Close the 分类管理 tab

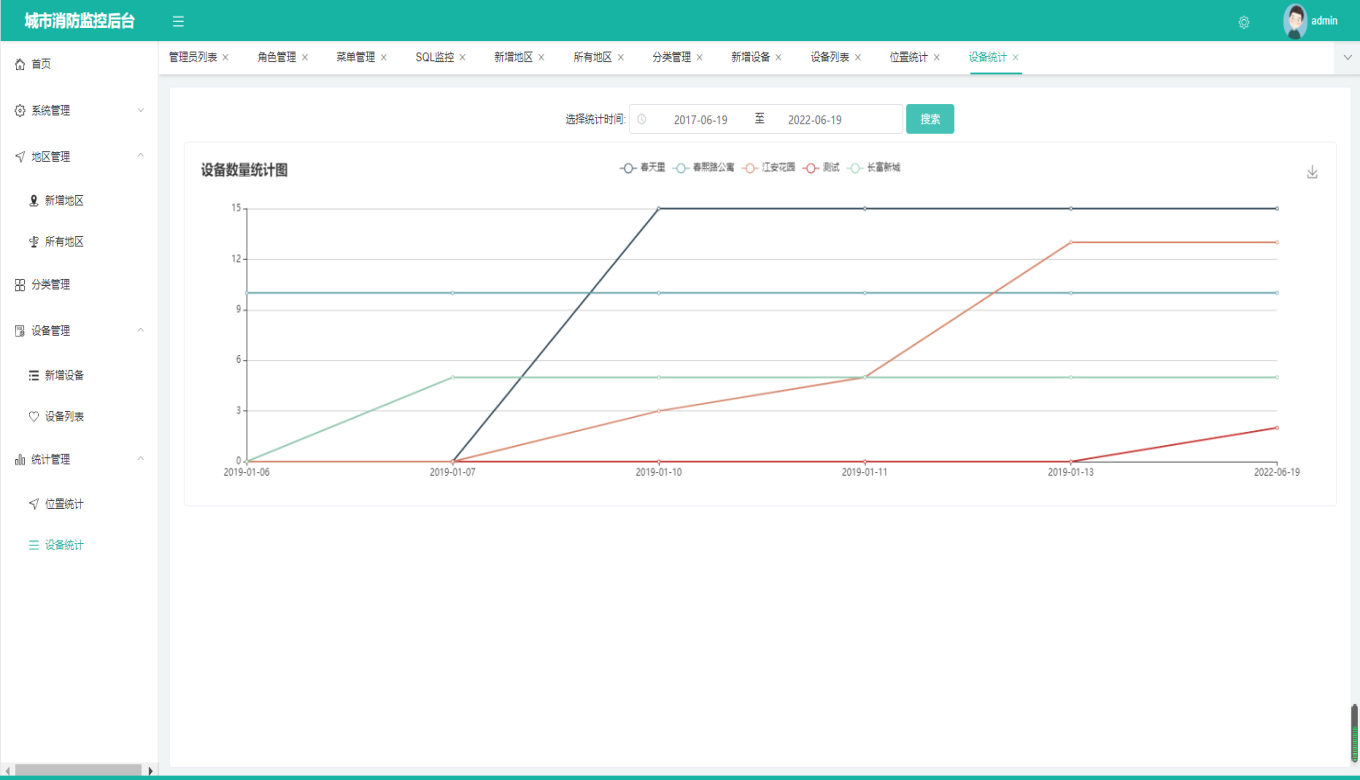tap(699, 57)
